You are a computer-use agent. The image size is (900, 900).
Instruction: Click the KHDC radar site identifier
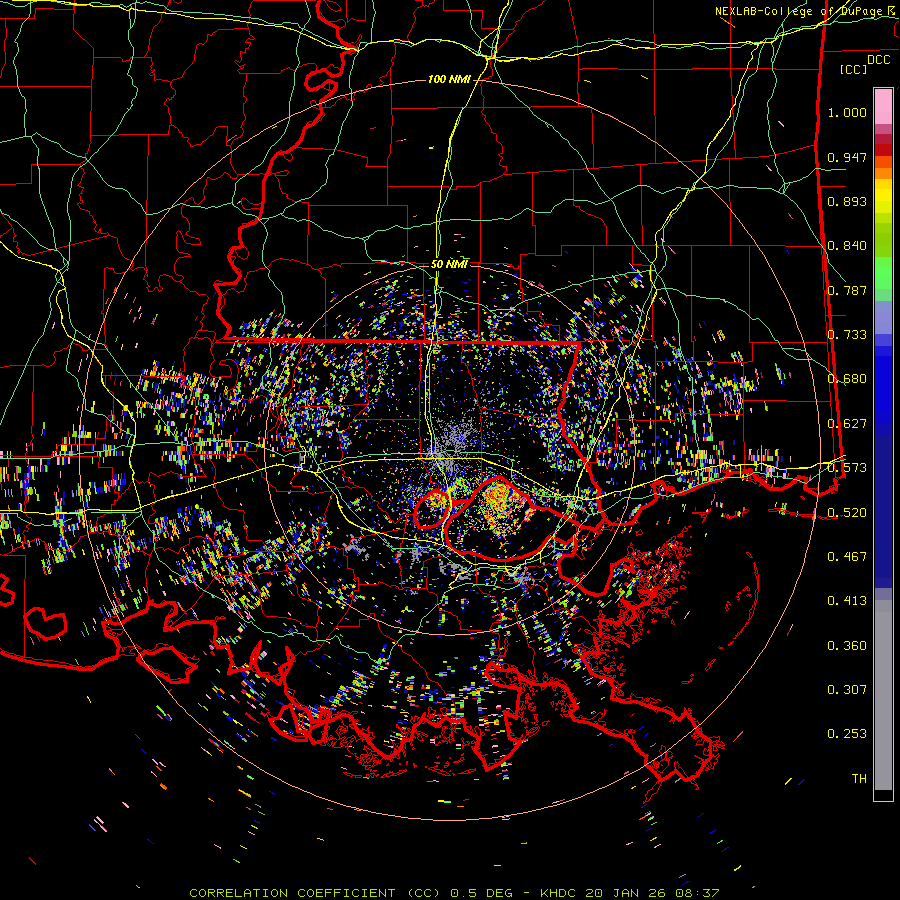click(x=560, y=893)
